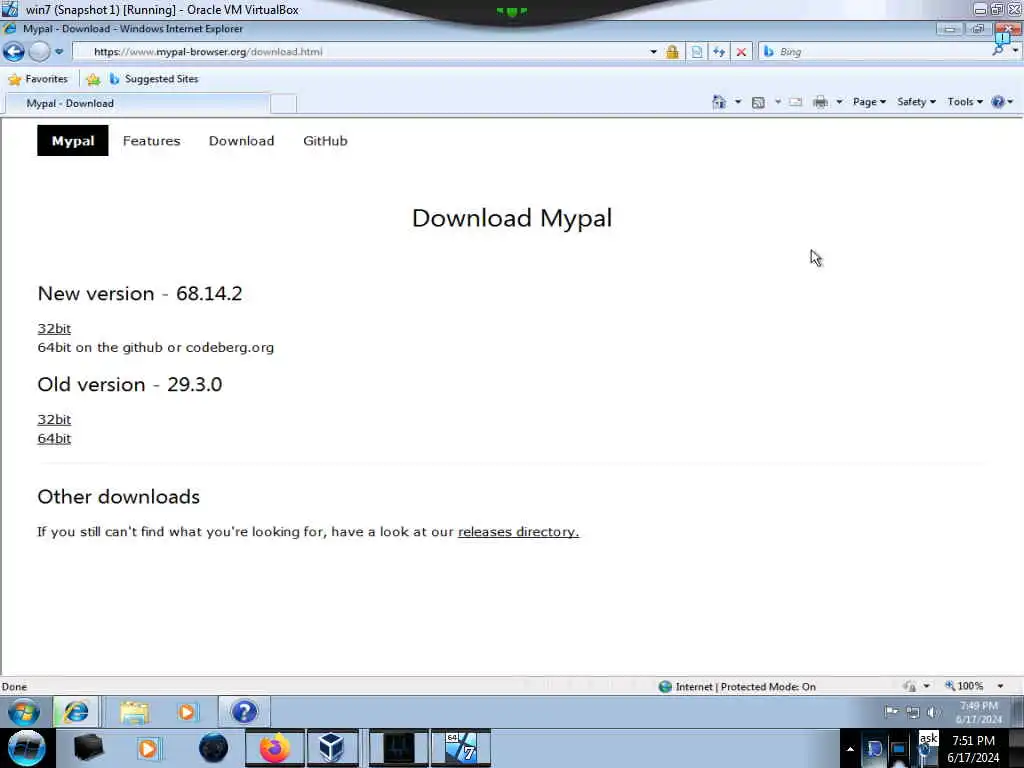The height and width of the screenshot is (768, 1024).
Task: Click the status bar privacy lock icon
Action: pyautogui.click(x=910, y=686)
